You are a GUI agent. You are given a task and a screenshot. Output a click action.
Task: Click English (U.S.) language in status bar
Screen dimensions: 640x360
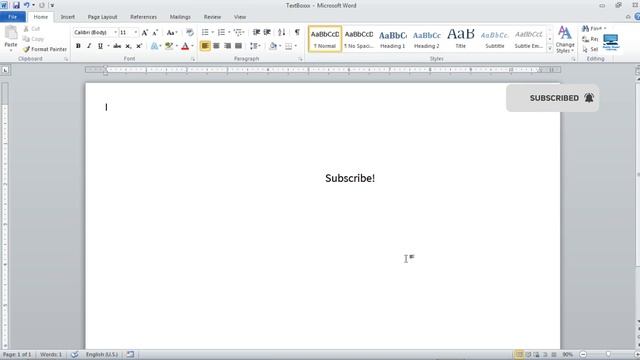pos(102,354)
